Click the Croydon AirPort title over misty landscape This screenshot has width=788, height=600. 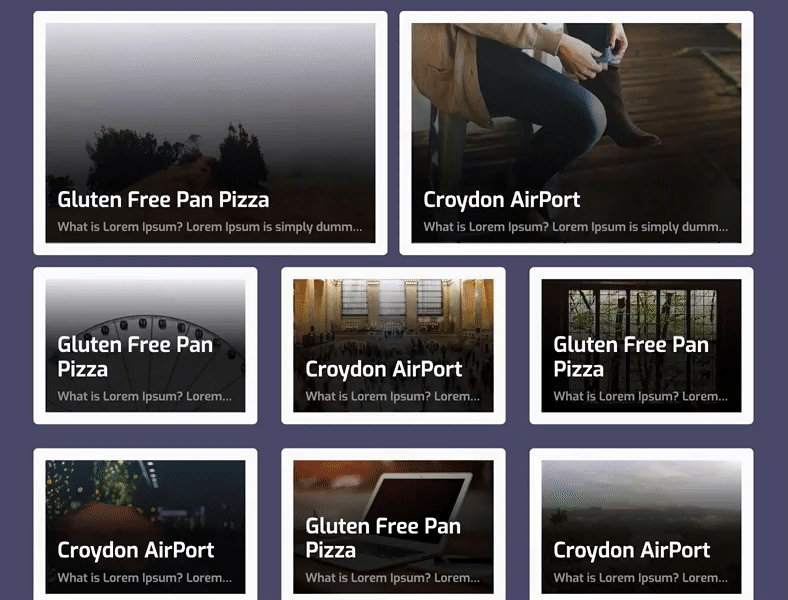pyautogui.click(x=632, y=550)
